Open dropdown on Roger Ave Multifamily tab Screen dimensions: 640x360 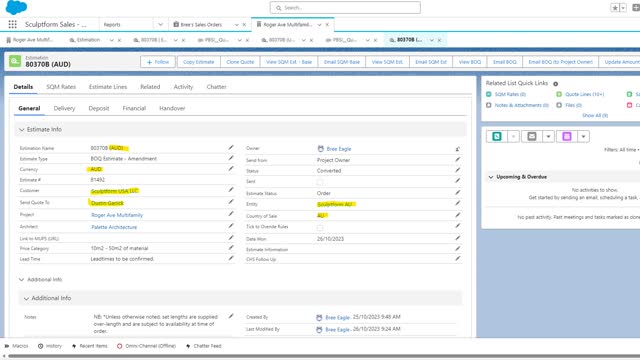[x=319, y=25]
